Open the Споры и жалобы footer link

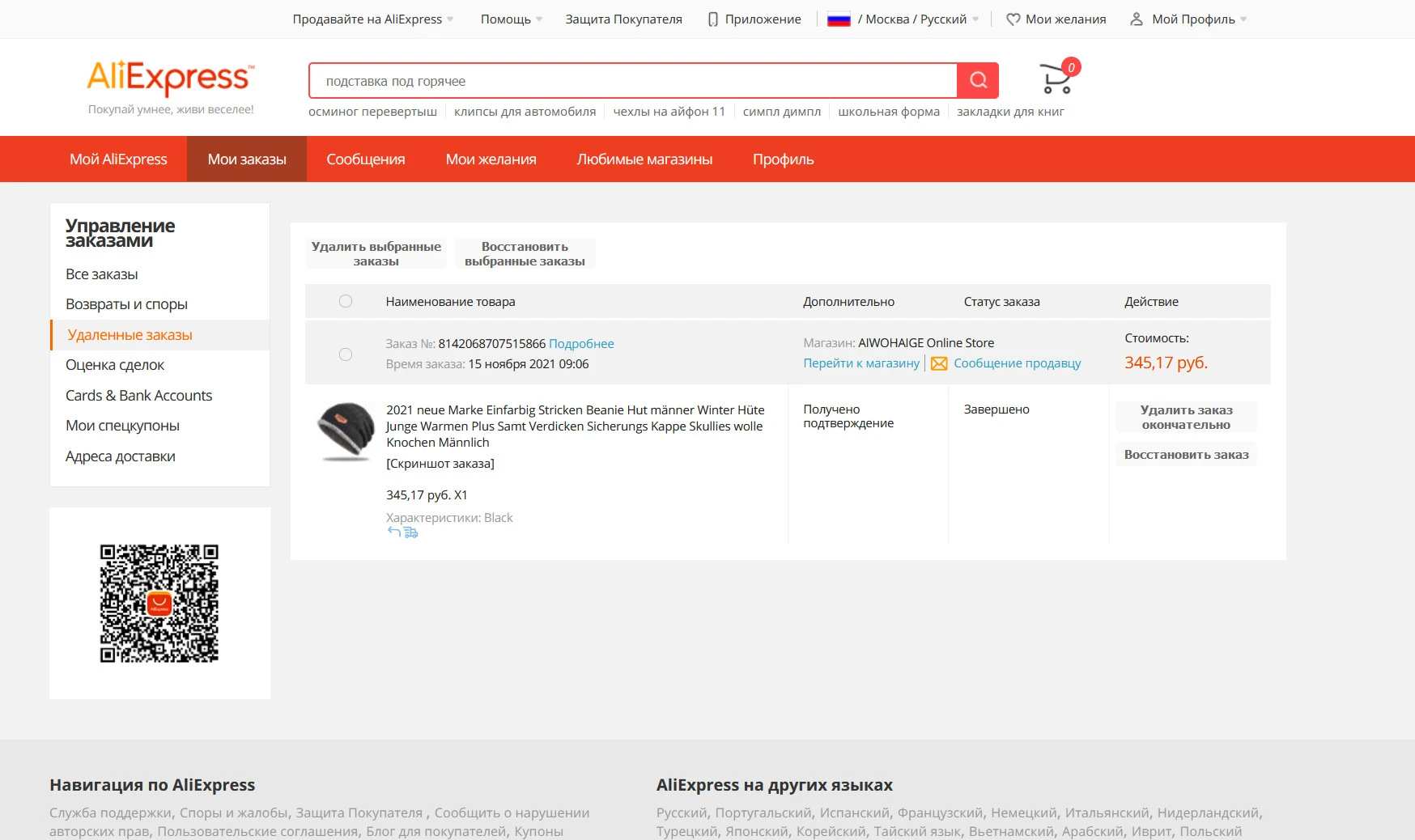234,813
